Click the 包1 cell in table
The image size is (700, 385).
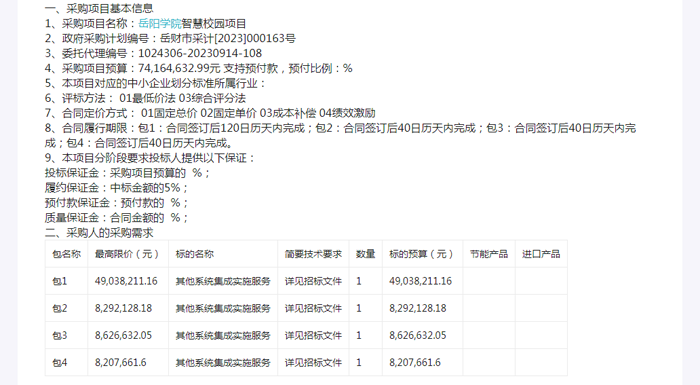coord(59,281)
